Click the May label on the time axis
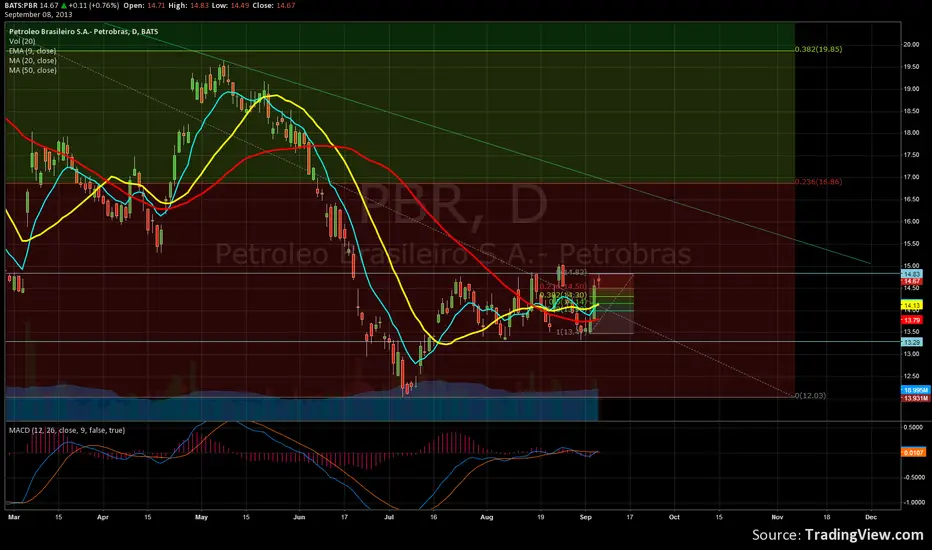This screenshot has width=932, height=550. (201, 517)
